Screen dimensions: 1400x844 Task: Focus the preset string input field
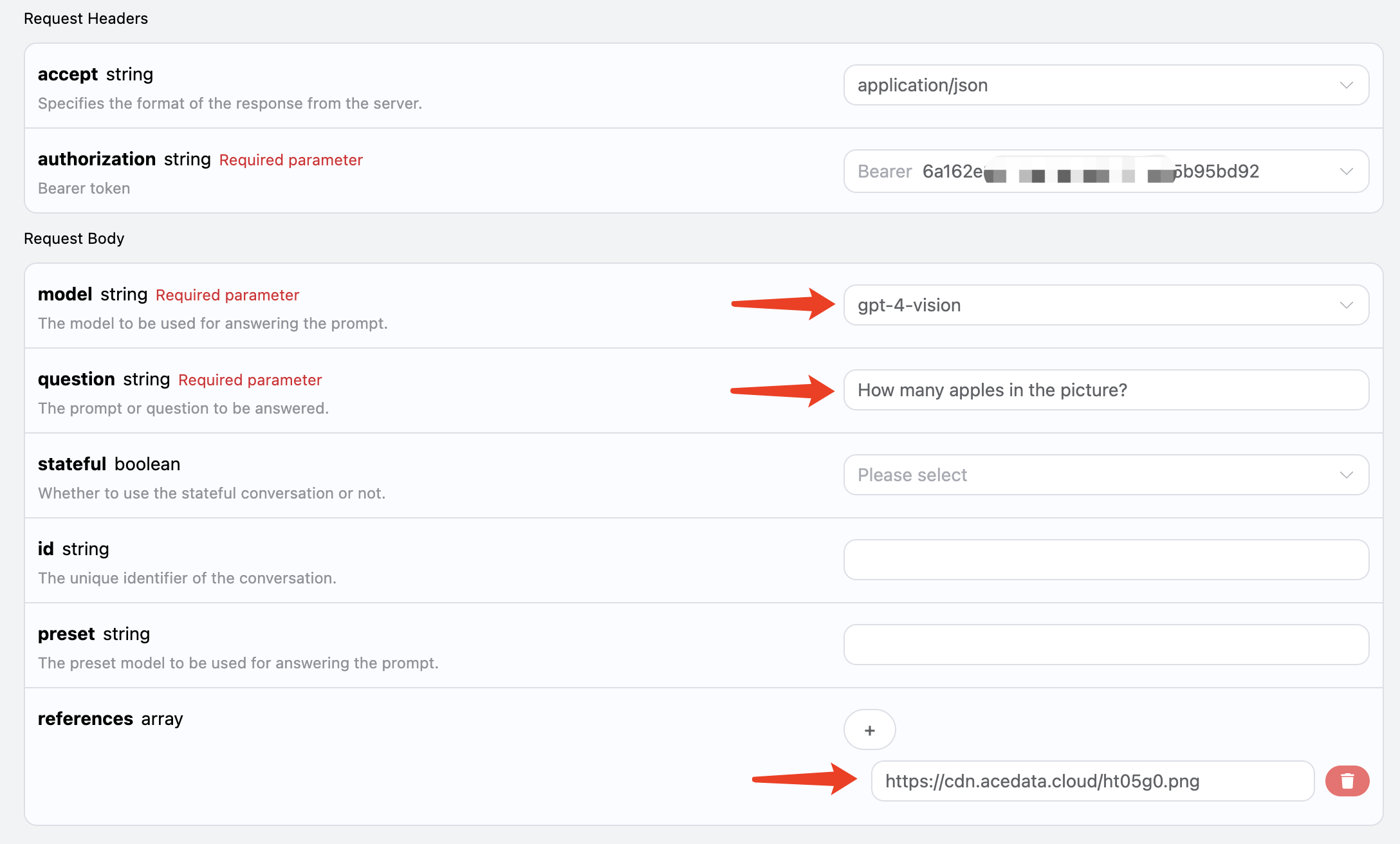point(1105,645)
